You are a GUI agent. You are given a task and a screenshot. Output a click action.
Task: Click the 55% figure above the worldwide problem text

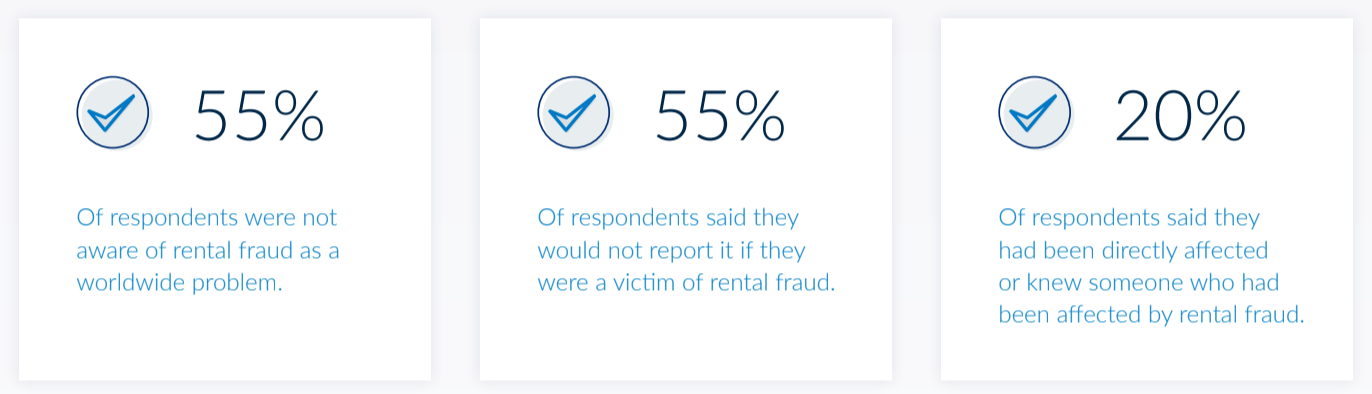(259, 115)
